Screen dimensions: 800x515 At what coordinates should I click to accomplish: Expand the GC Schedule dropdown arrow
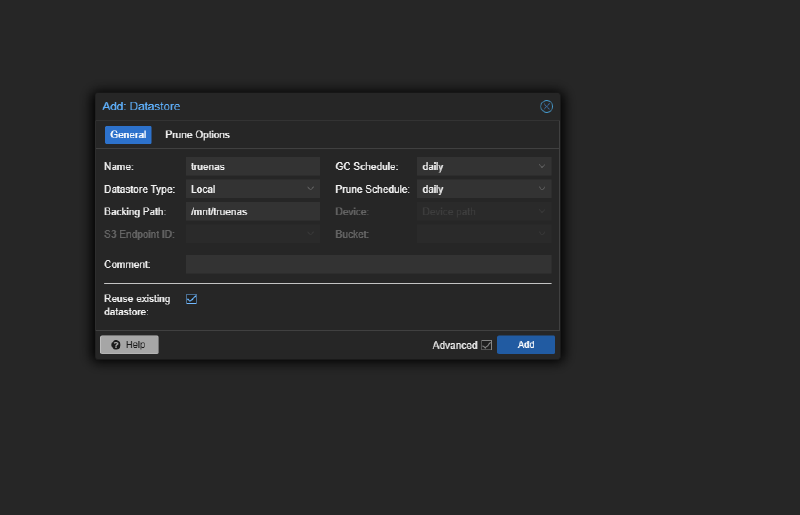541,166
